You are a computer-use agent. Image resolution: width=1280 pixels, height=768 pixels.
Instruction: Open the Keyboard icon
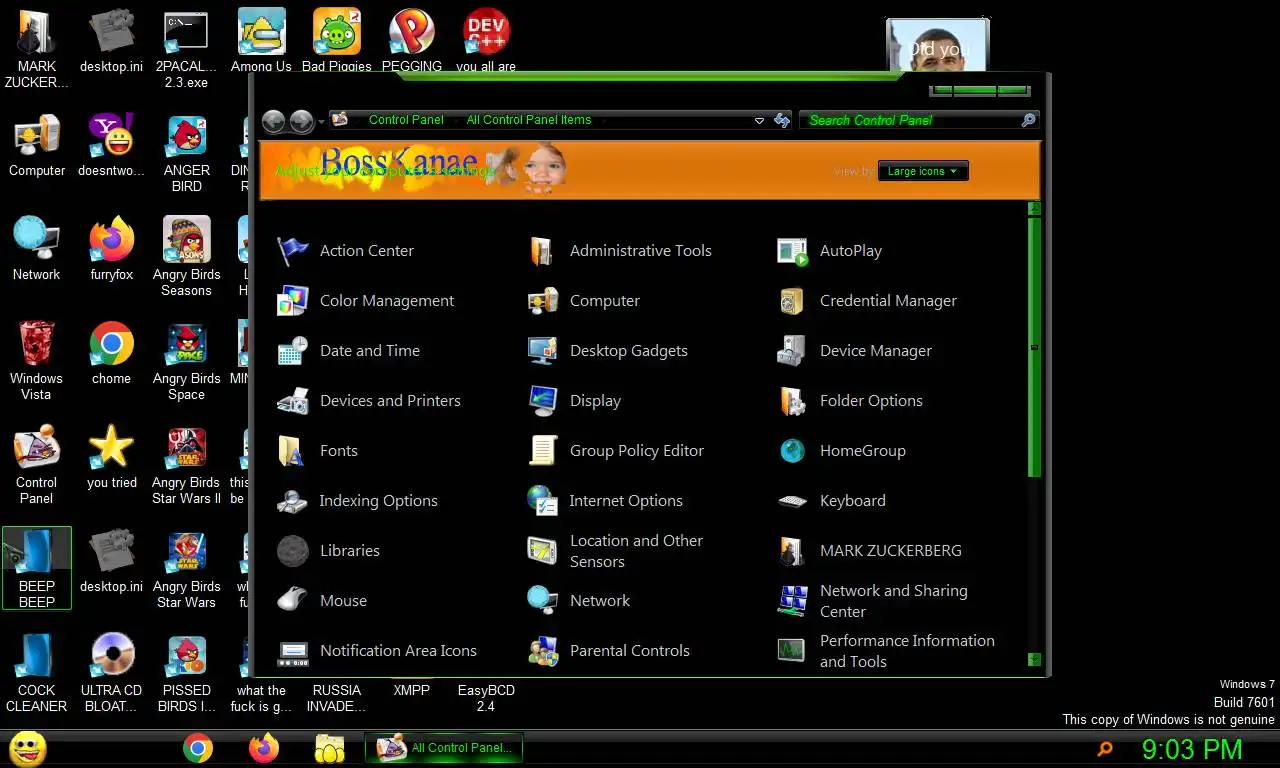coord(792,500)
